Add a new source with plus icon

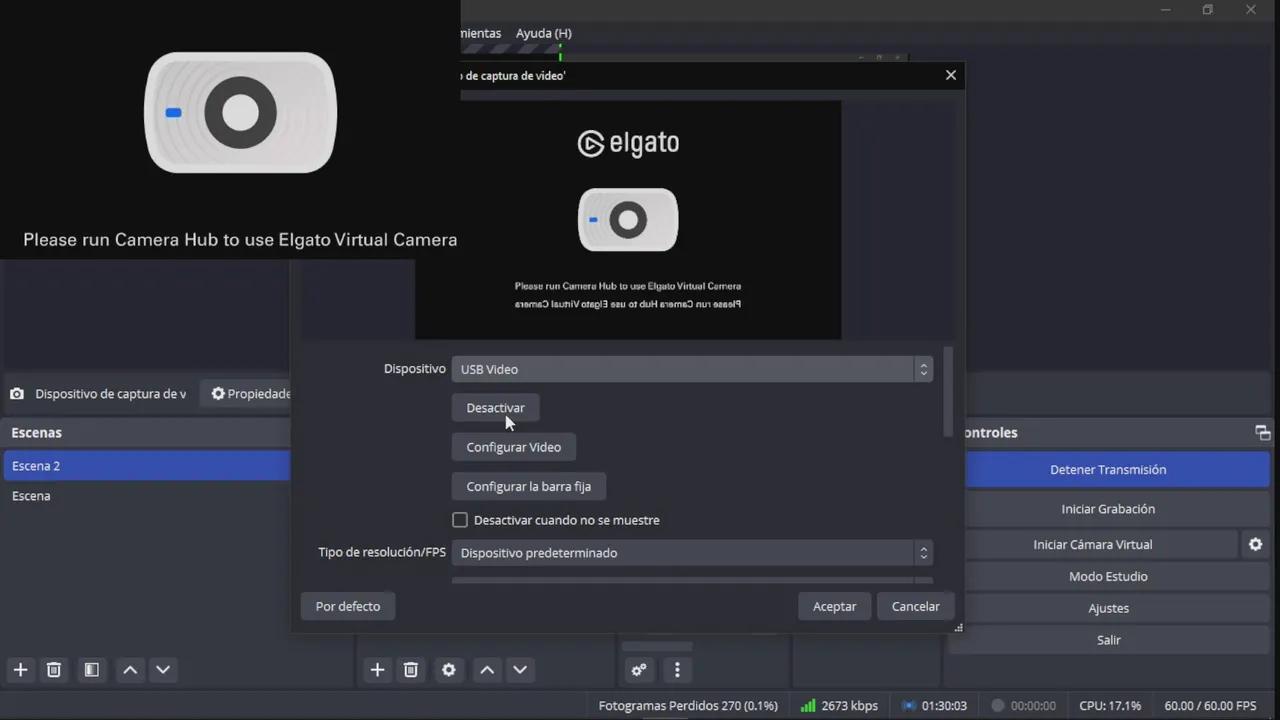(x=377, y=670)
